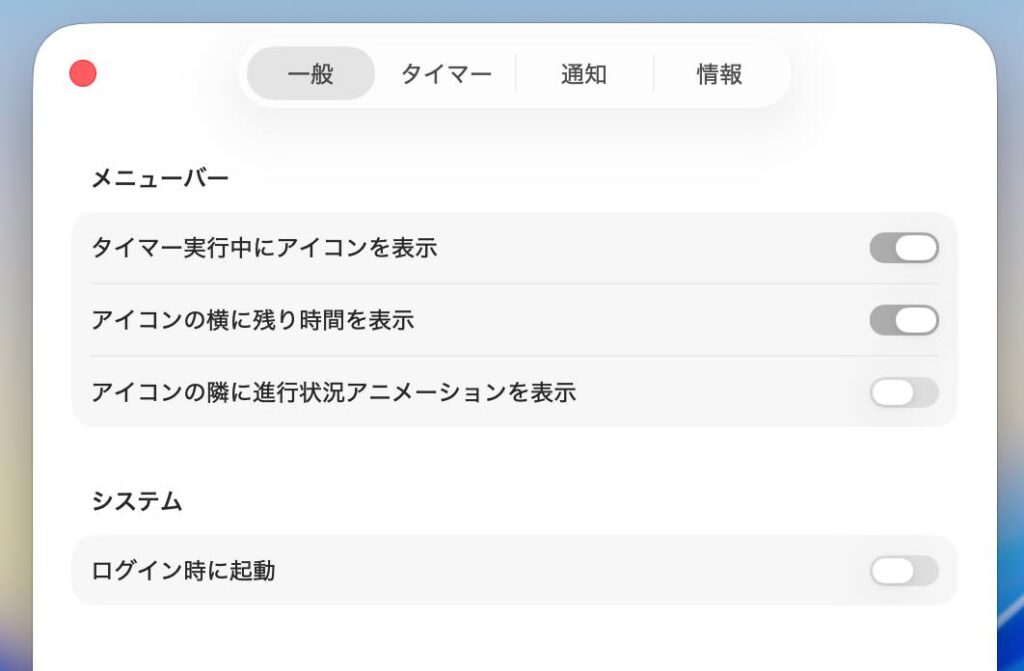This screenshot has height=671, width=1024.
Task: Click empty title area right of 情報 tab
Action: coord(888,74)
